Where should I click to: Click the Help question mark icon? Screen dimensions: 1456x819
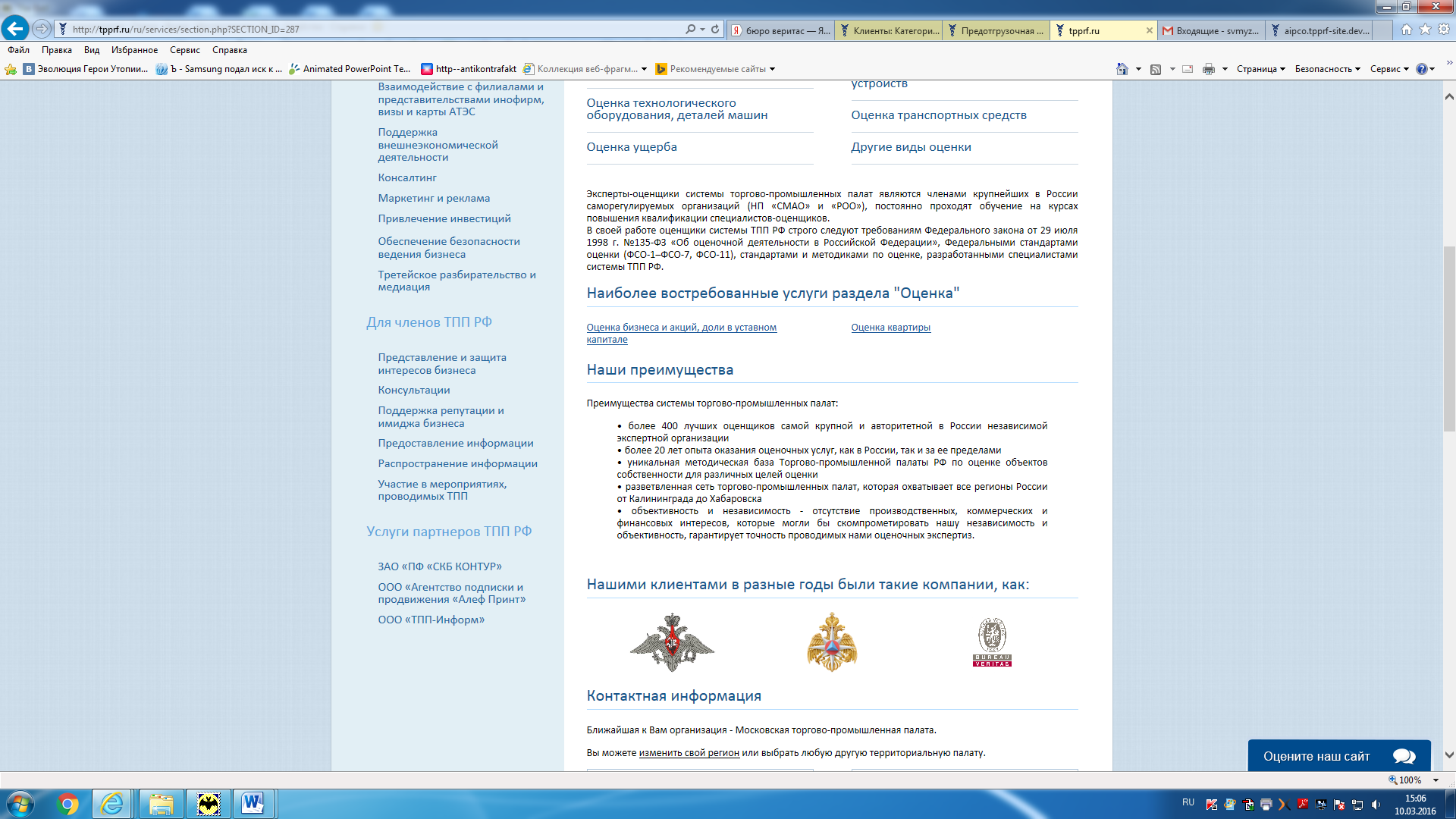1422,69
